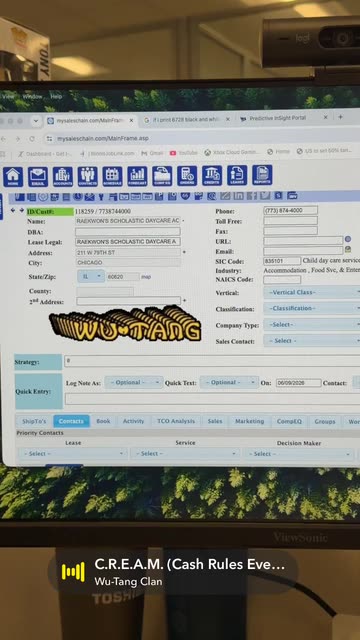This screenshot has height=640, width=360.
Task: Reload the browser page
Action: (32, 139)
